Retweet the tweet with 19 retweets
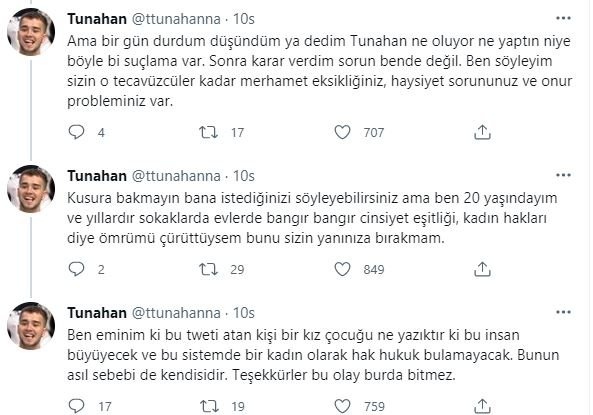The width and height of the screenshot is (593, 415). (x=208, y=406)
